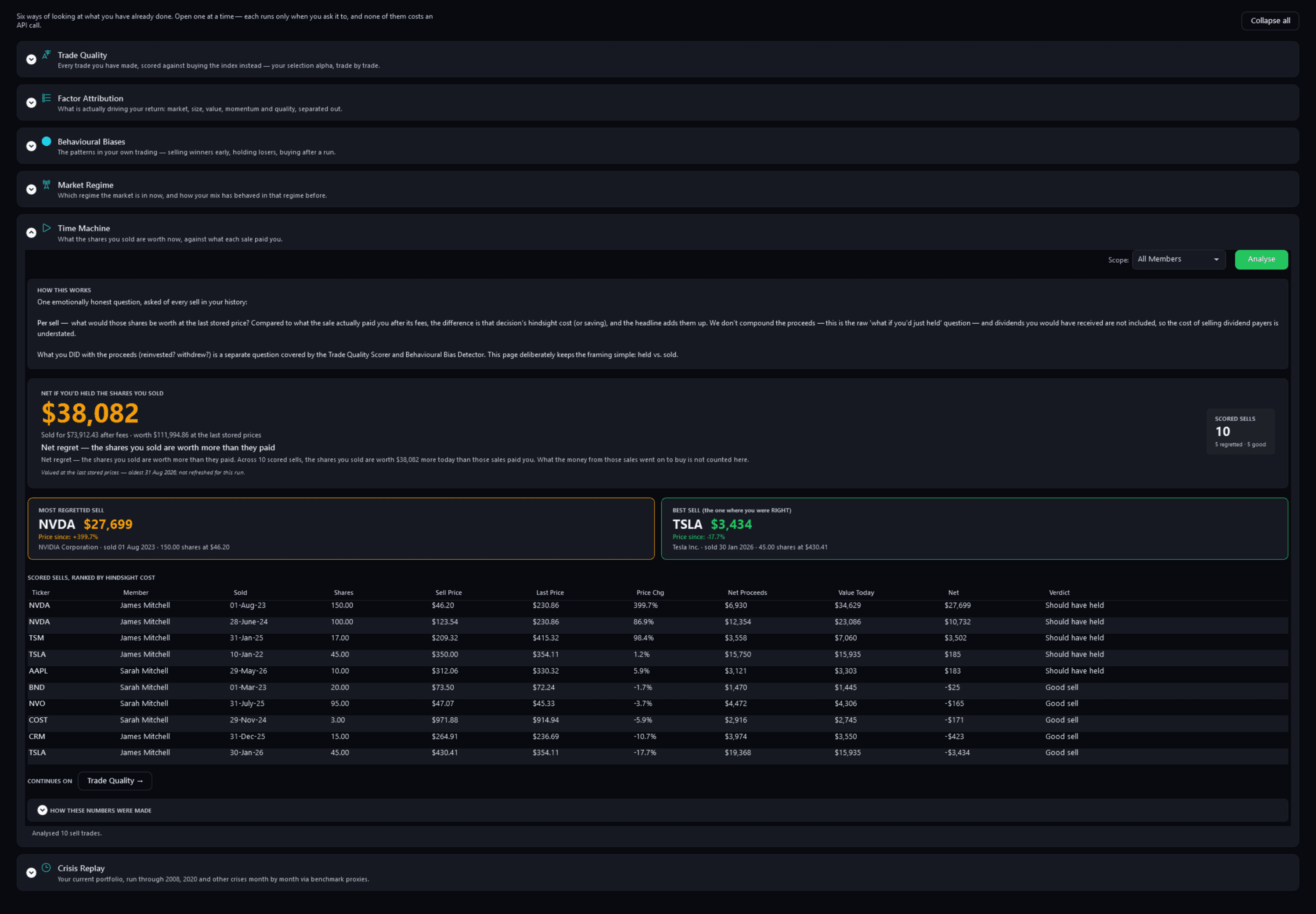Click the green Analyse button
This screenshot has height=914, width=1316.
[x=1261, y=260]
